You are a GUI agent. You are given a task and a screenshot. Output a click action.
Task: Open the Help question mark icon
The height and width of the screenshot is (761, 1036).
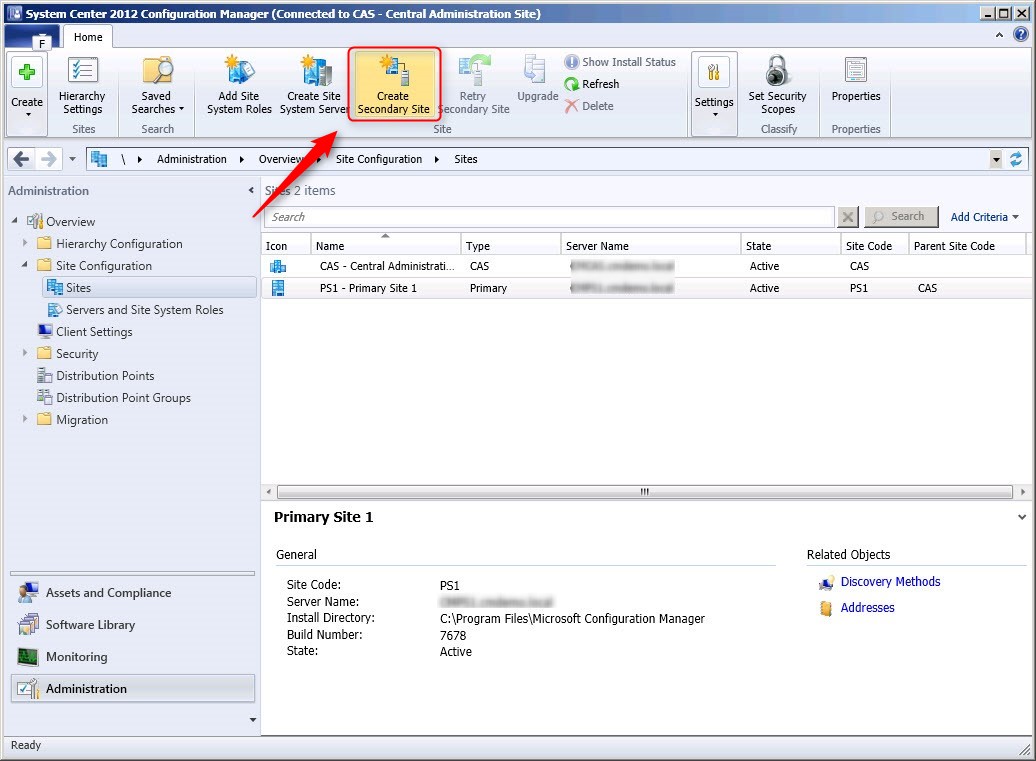(x=1020, y=34)
